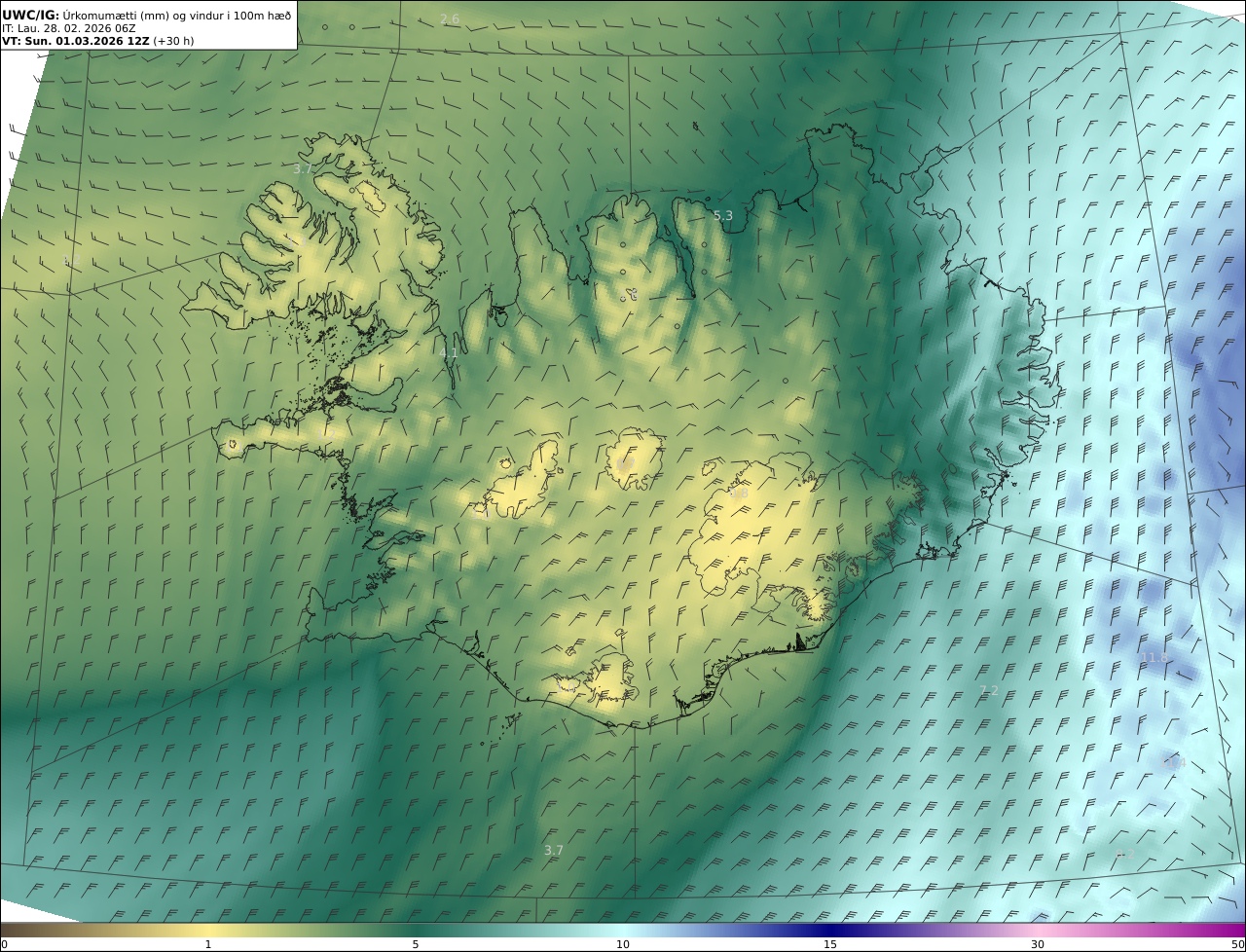Viewport: 1246px width, 952px height.
Task: Click the title text 'Úrkomumætti (mm) og vindur í 100m hæð'
Action: coord(177,16)
